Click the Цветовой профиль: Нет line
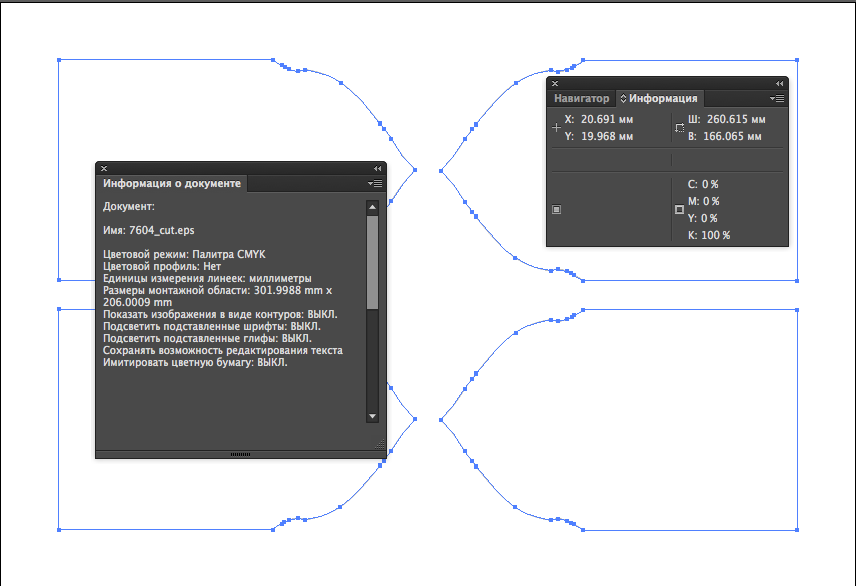Image resolution: width=856 pixels, height=586 pixels. click(x=162, y=266)
